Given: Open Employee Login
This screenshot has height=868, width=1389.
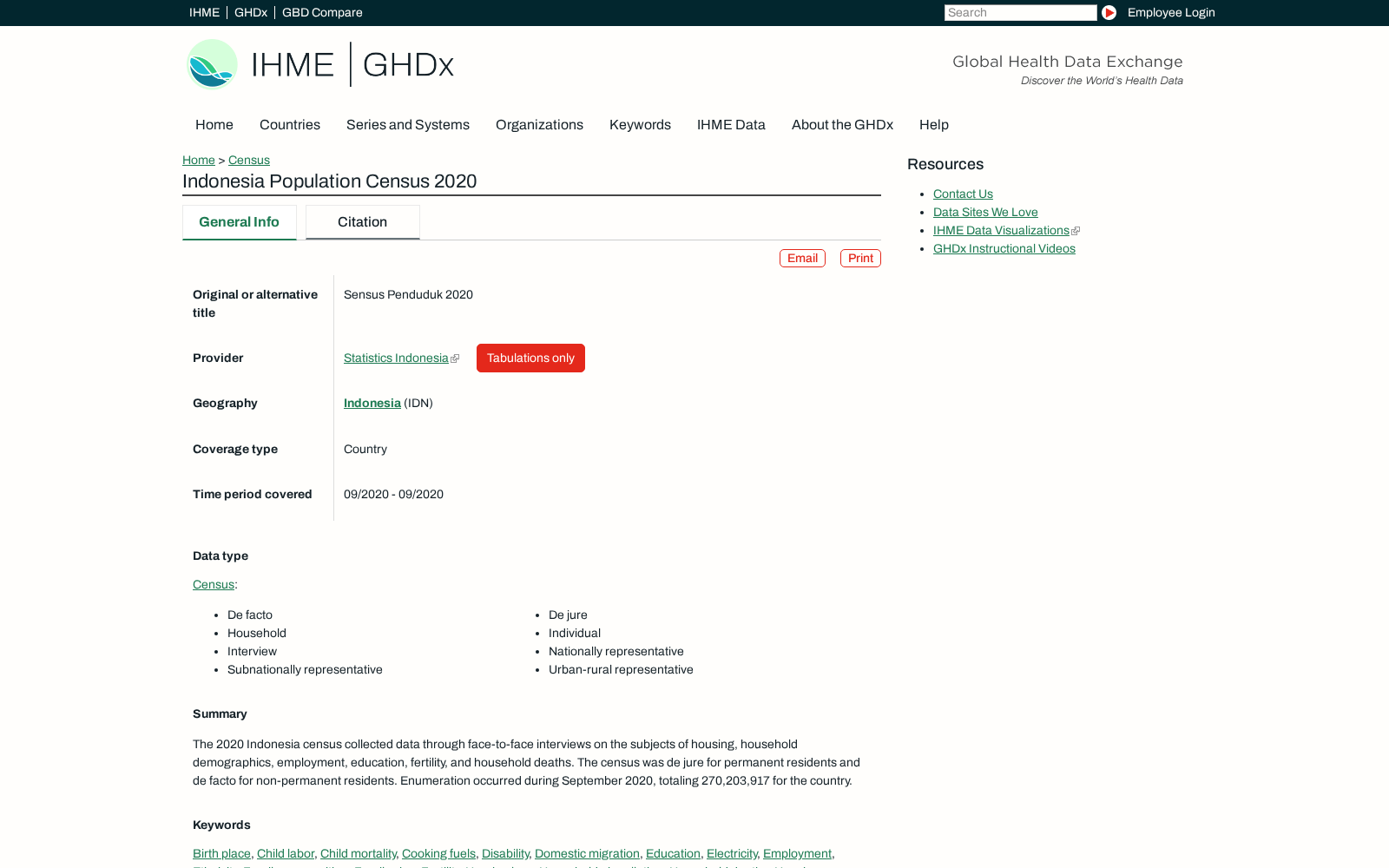Looking at the screenshot, I should coord(1171,12).
